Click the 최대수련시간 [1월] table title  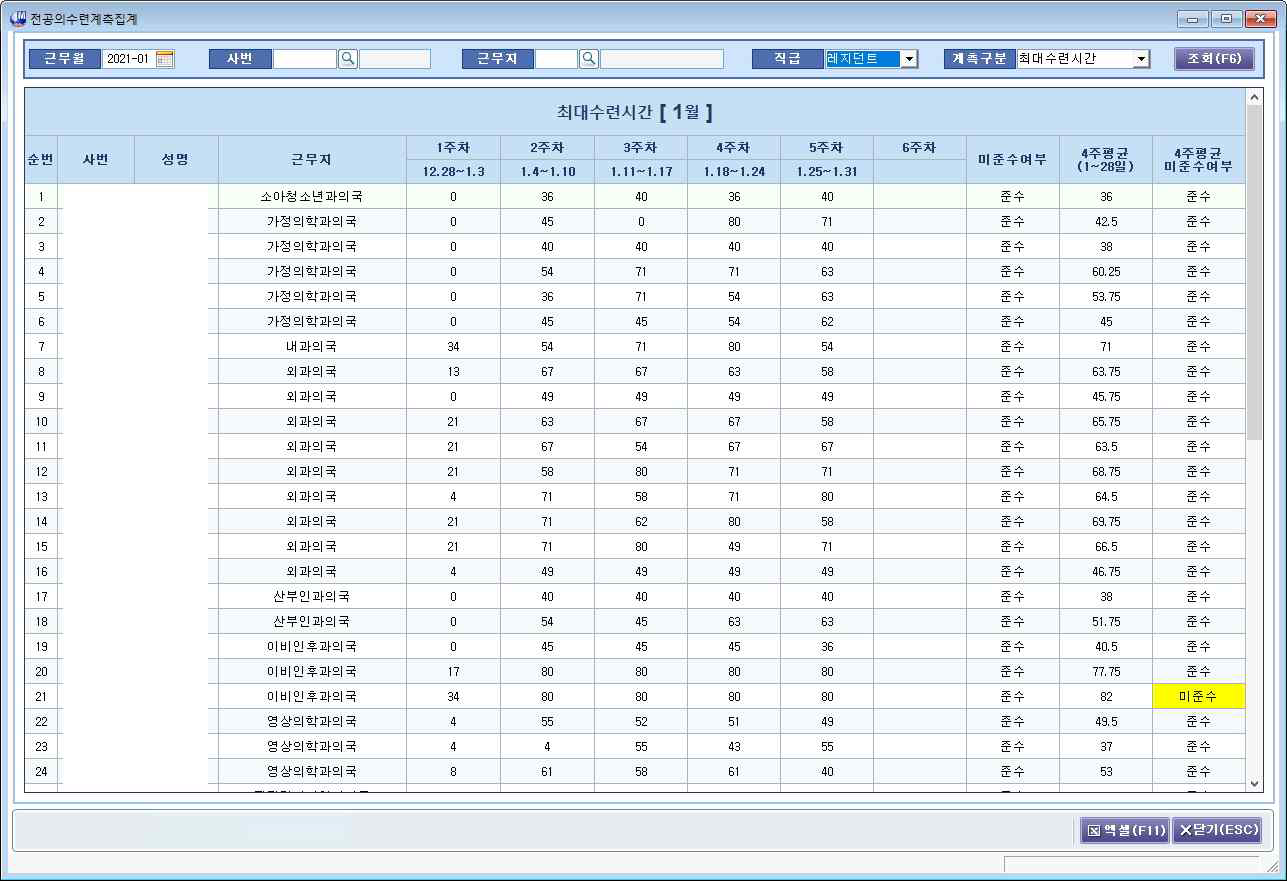point(634,112)
